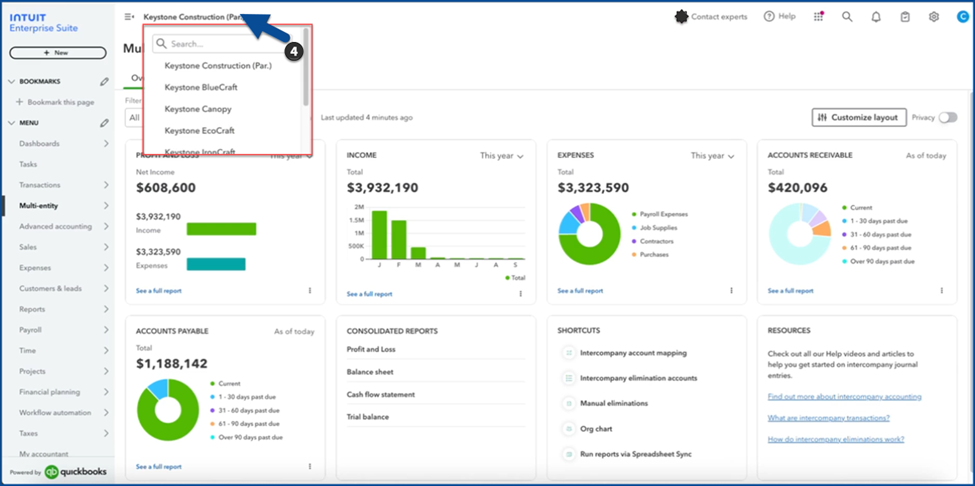Open Income card's See a full report
The width and height of the screenshot is (975, 486).
(x=369, y=294)
